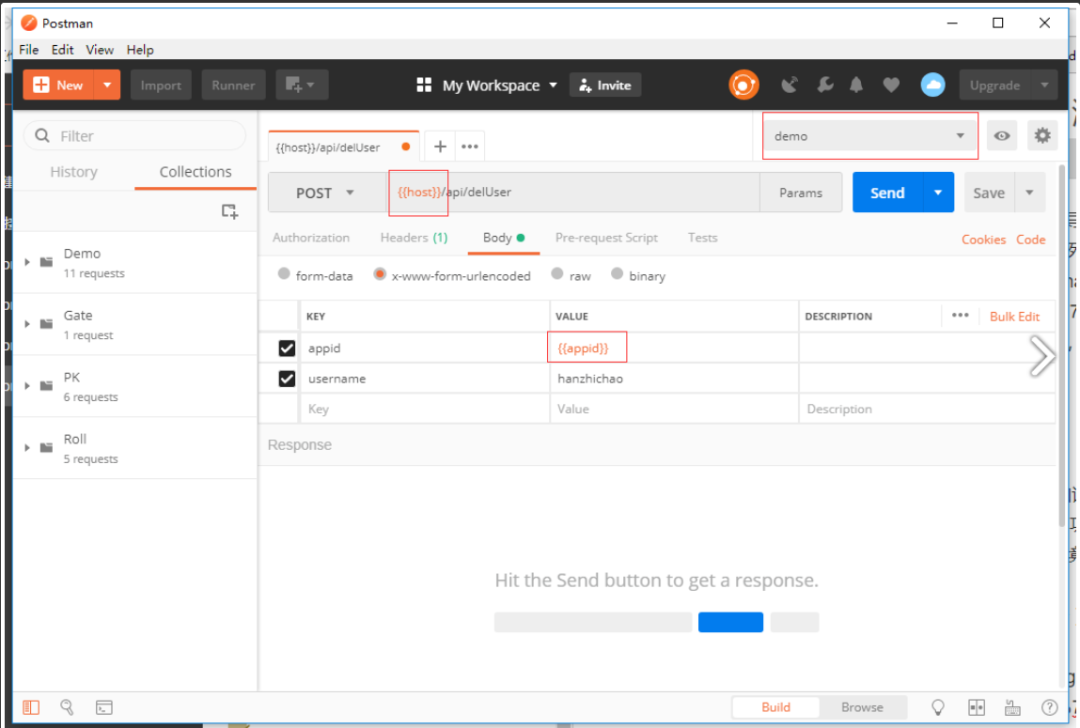Open the Upgrade dropdown arrow
This screenshot has width=1080, height=728.
(1044, 85)
